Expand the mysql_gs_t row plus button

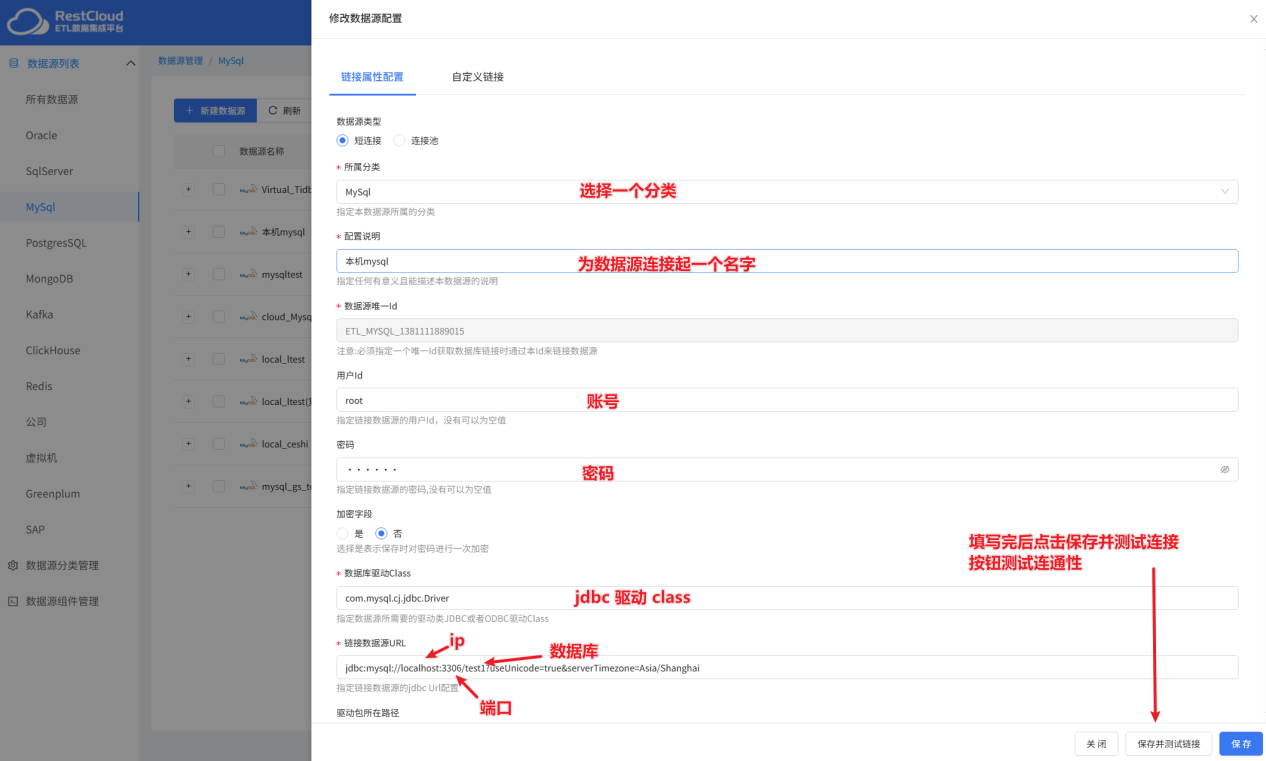[x=187, y=487]
